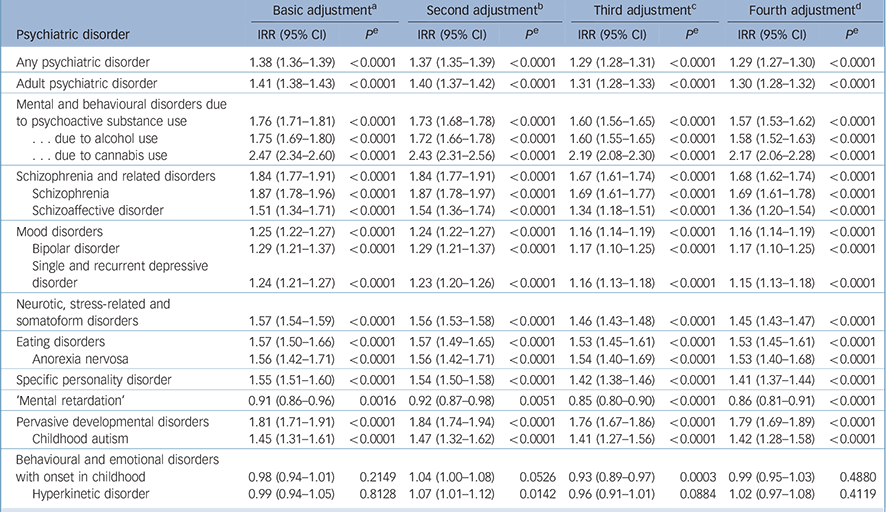This screenshot has height=512, width=886.
Task: Click the 'Basic adjustment' column header
Action: pyautogui.click(x=310, y=11)
